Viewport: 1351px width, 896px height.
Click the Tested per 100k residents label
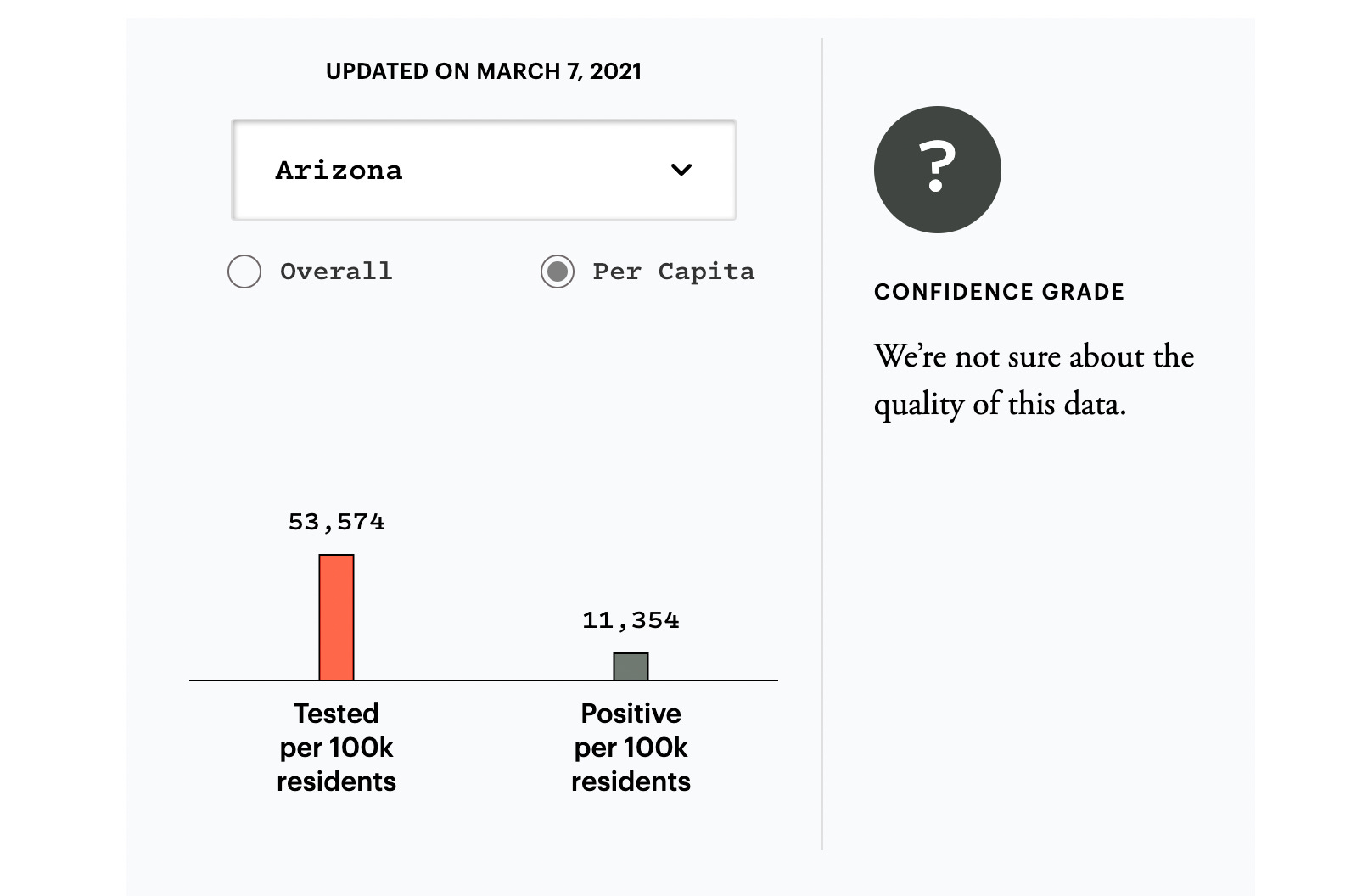[336, 747]
